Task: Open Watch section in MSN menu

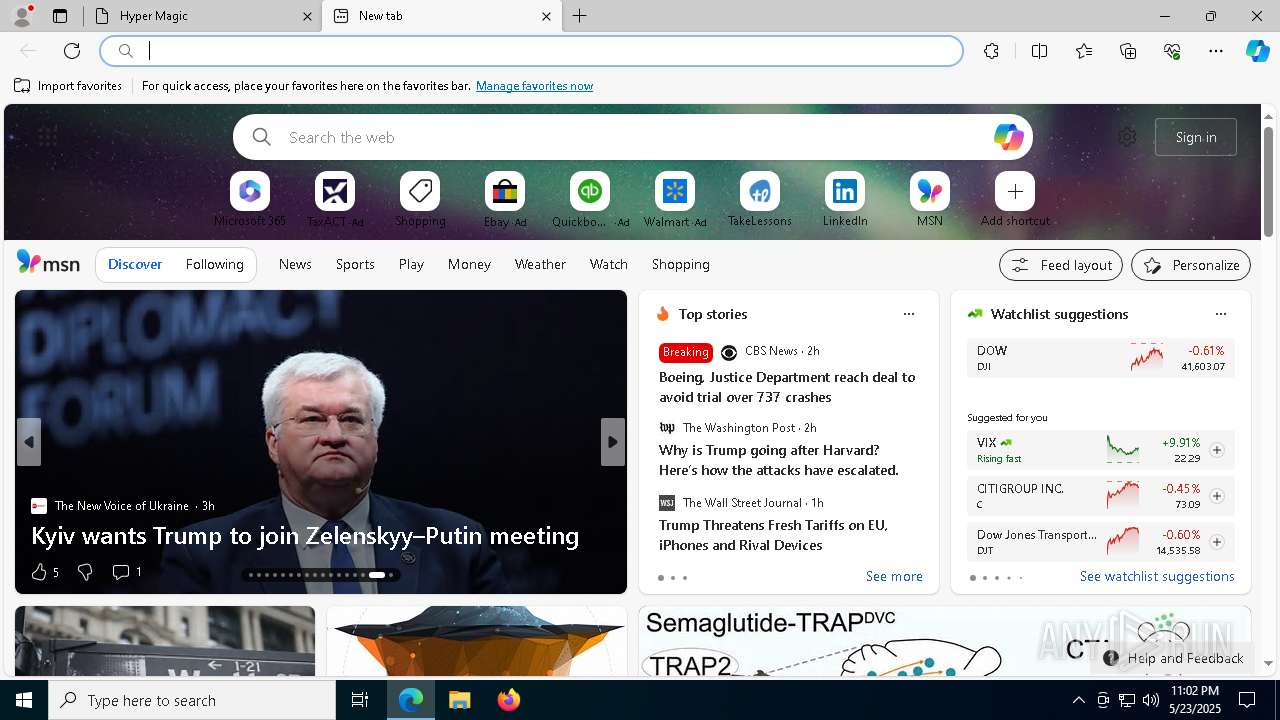Action: point(609,264)
